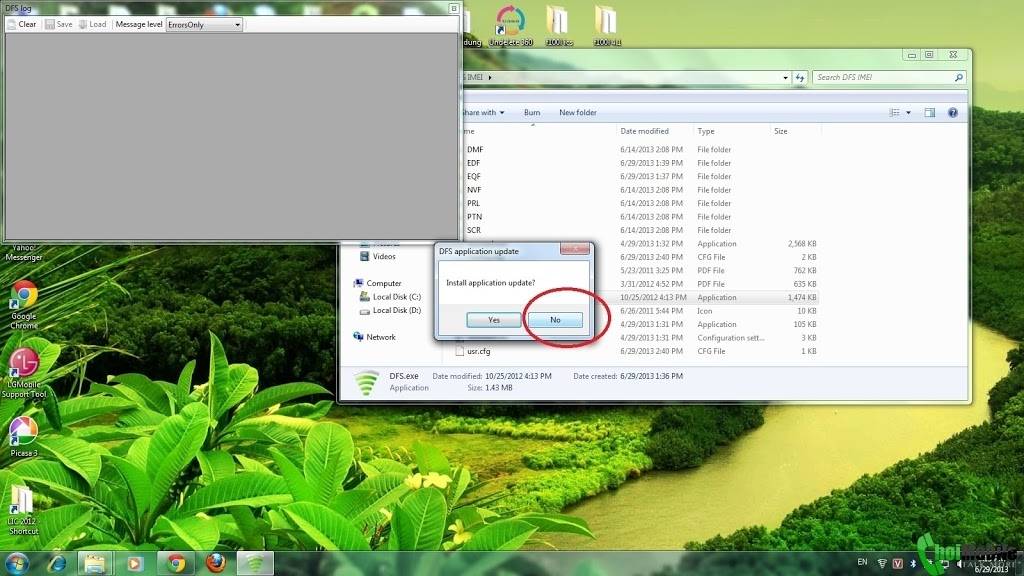The image size is (1024, 576).
Task: Open the LIC 2012 Shortcut desktop icon
Action: click(x=22, y=511)
